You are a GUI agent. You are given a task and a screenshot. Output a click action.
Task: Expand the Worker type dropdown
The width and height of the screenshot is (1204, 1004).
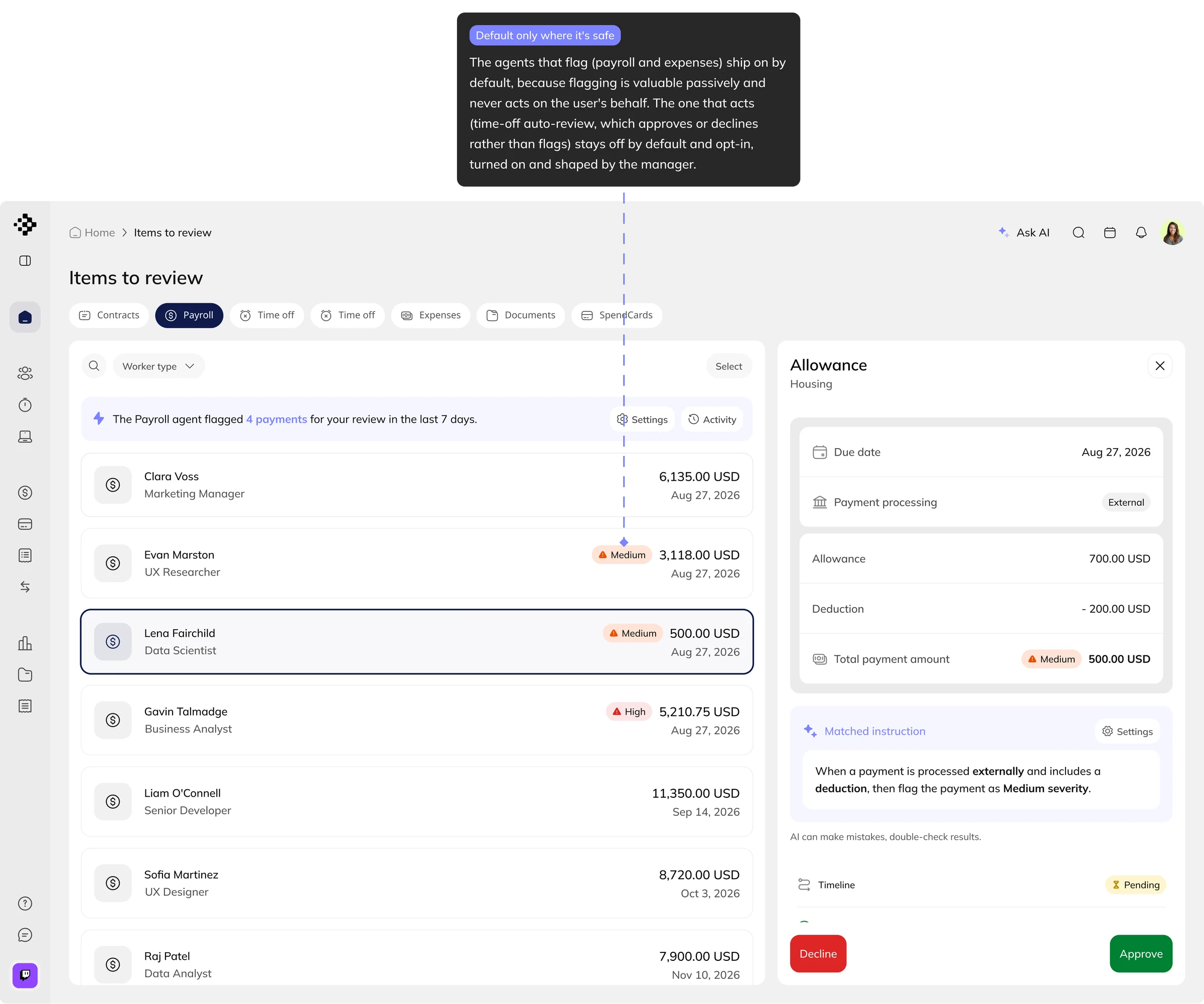(159, 366)
